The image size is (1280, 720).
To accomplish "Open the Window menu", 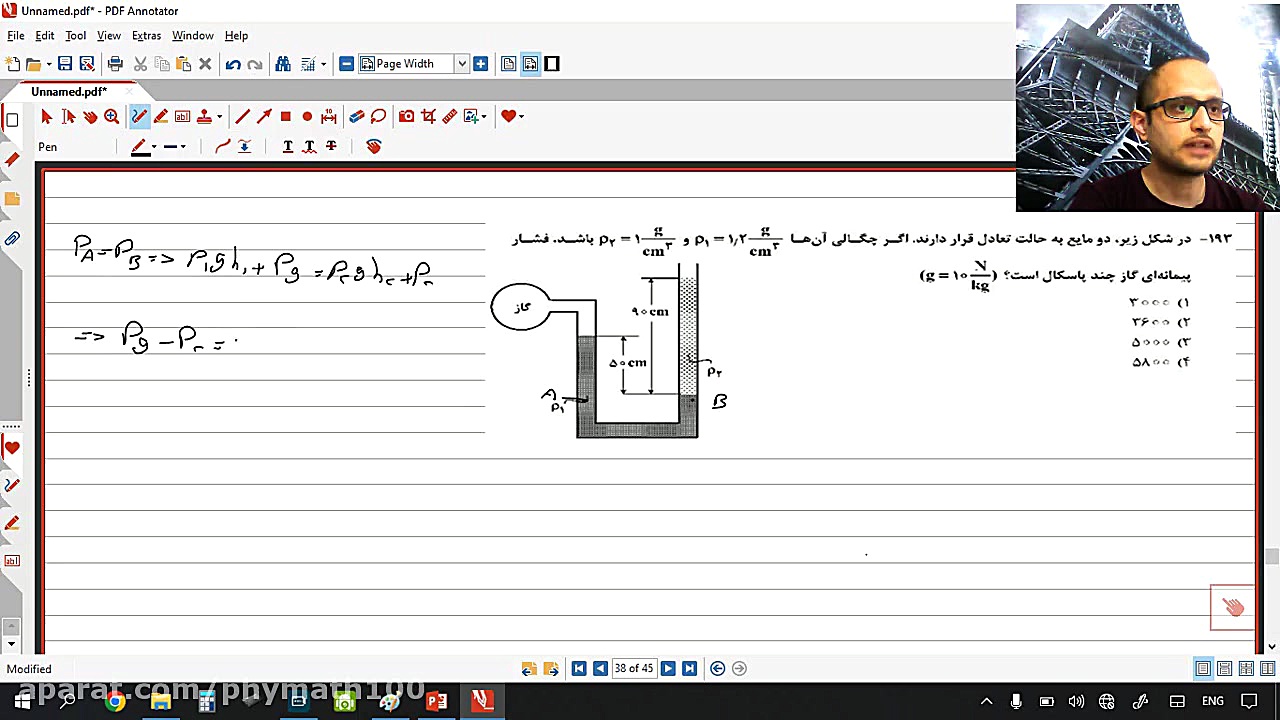I will click(x=192, y=36).
